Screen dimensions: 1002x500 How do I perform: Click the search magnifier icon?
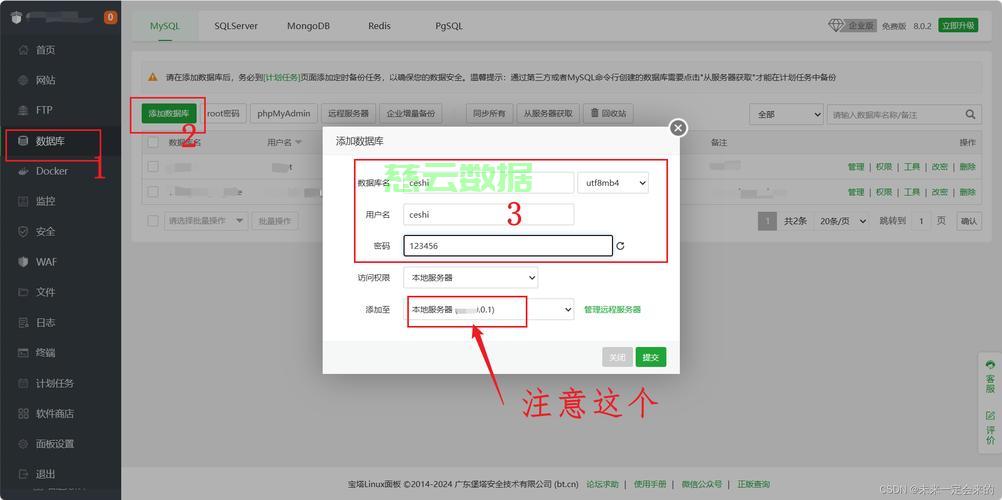pyautogui.click(x=970, y=114)
